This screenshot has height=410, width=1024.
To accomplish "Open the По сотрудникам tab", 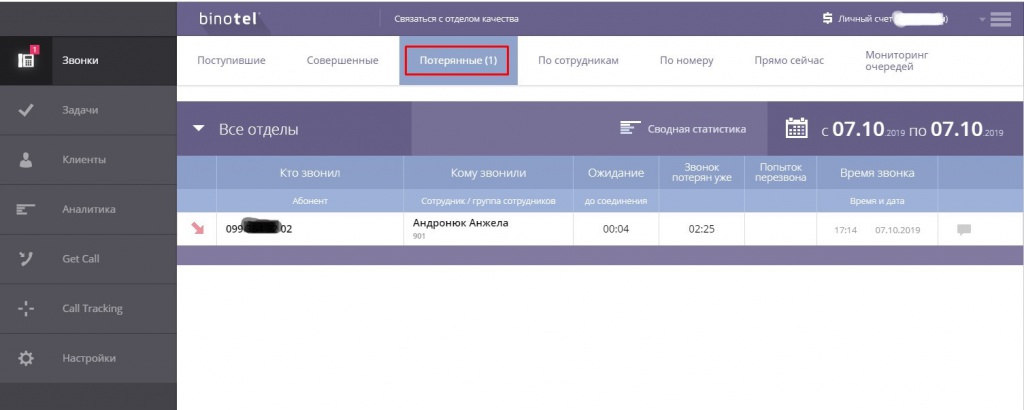I will coord(578,61).
